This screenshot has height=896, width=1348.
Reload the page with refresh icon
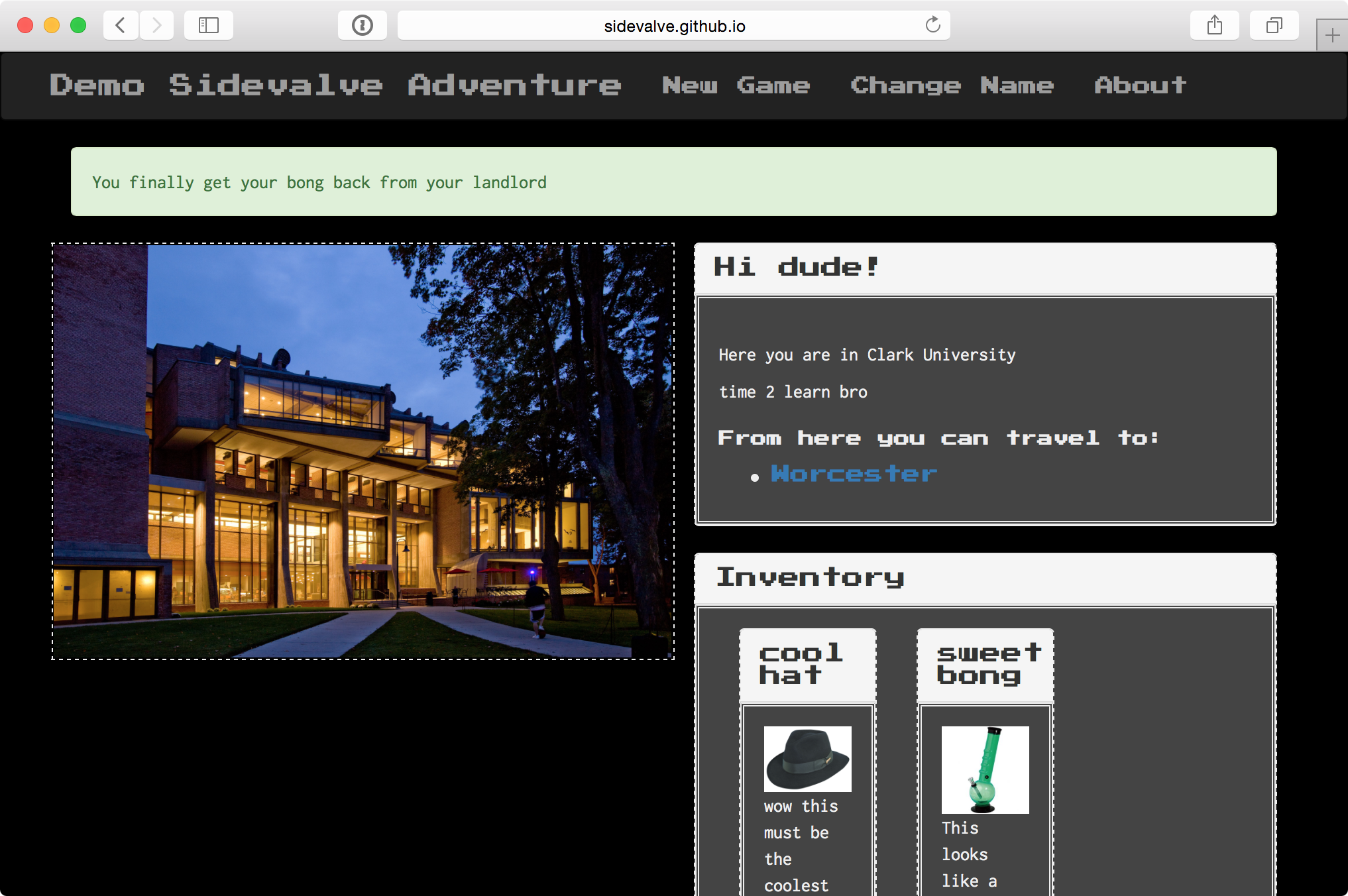tap(932, 25)
